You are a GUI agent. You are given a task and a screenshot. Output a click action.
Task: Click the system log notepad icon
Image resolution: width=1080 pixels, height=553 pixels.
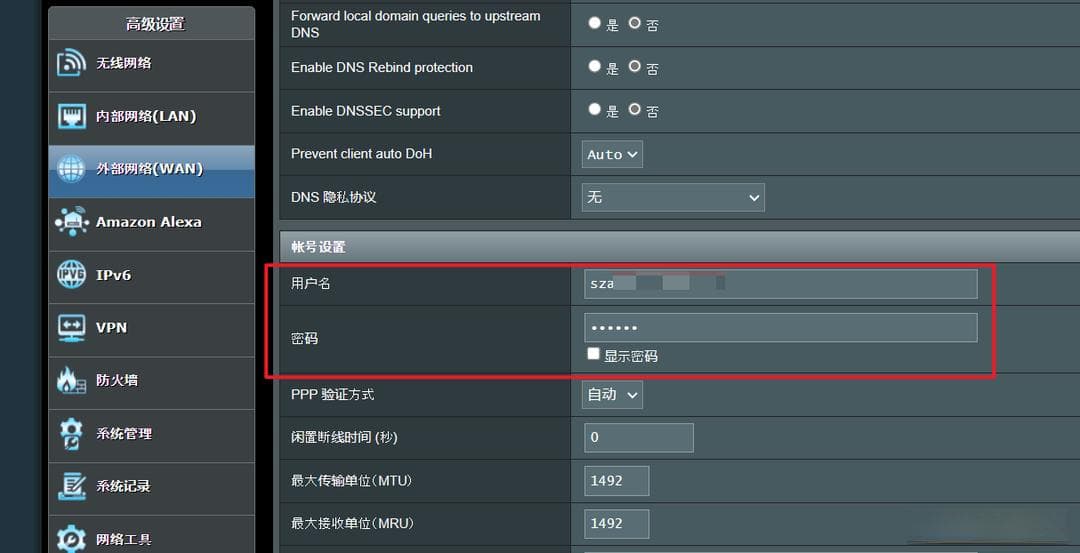click(72, 486)
